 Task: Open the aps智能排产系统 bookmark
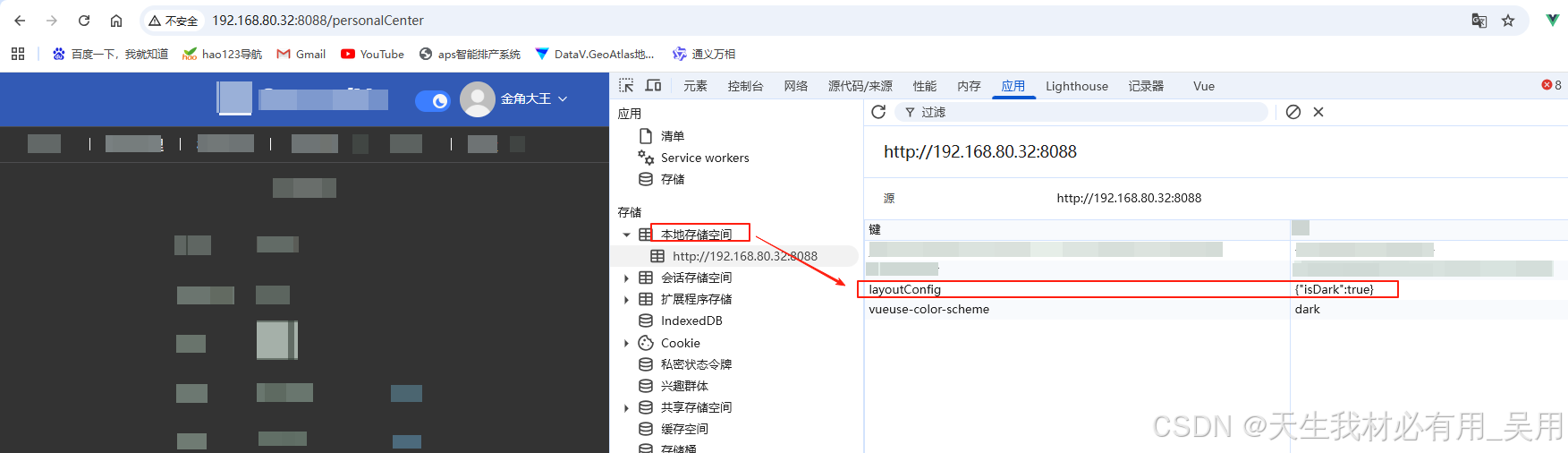[x=470, y=54]
